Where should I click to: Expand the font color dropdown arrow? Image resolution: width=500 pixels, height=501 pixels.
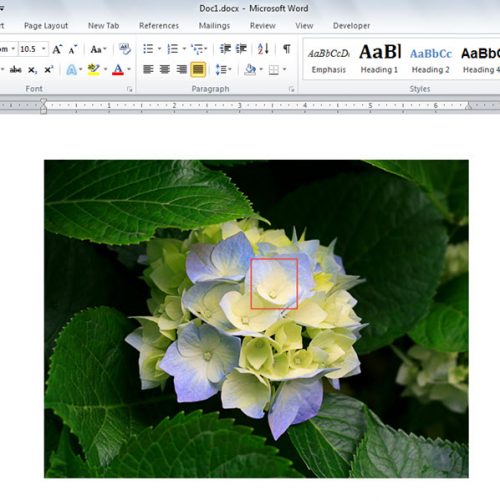pos(129,69)
